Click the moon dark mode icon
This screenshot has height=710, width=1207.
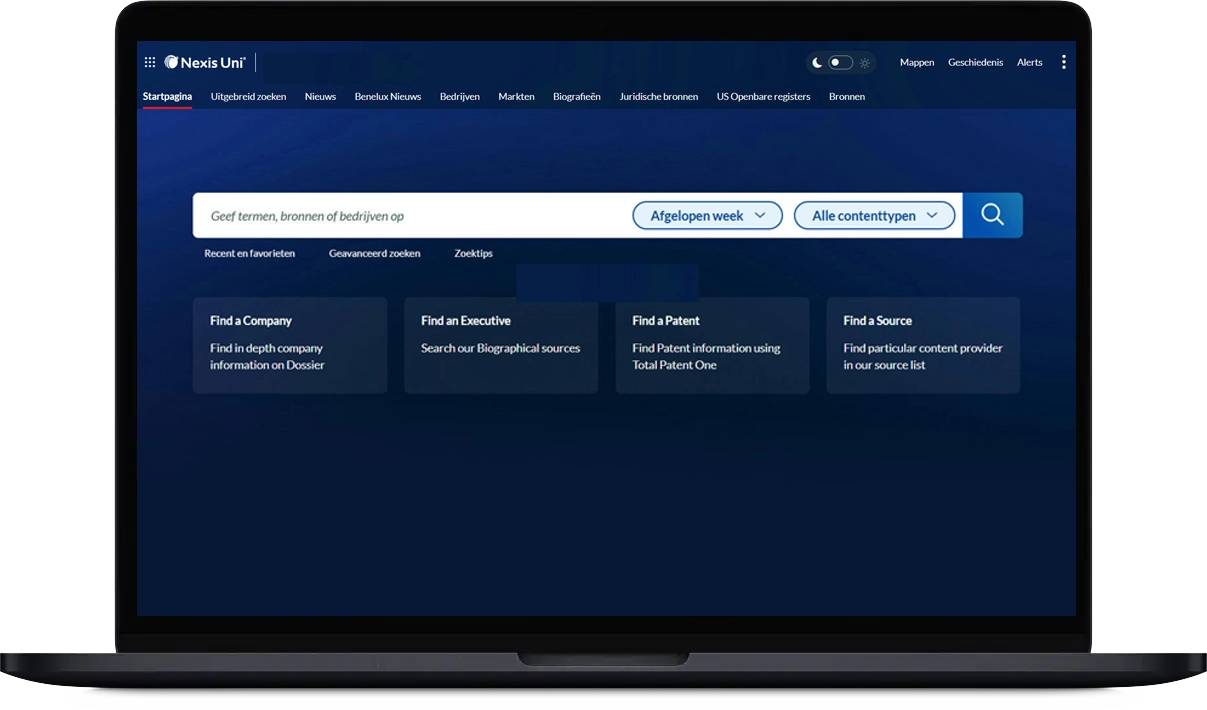point(817,63)
